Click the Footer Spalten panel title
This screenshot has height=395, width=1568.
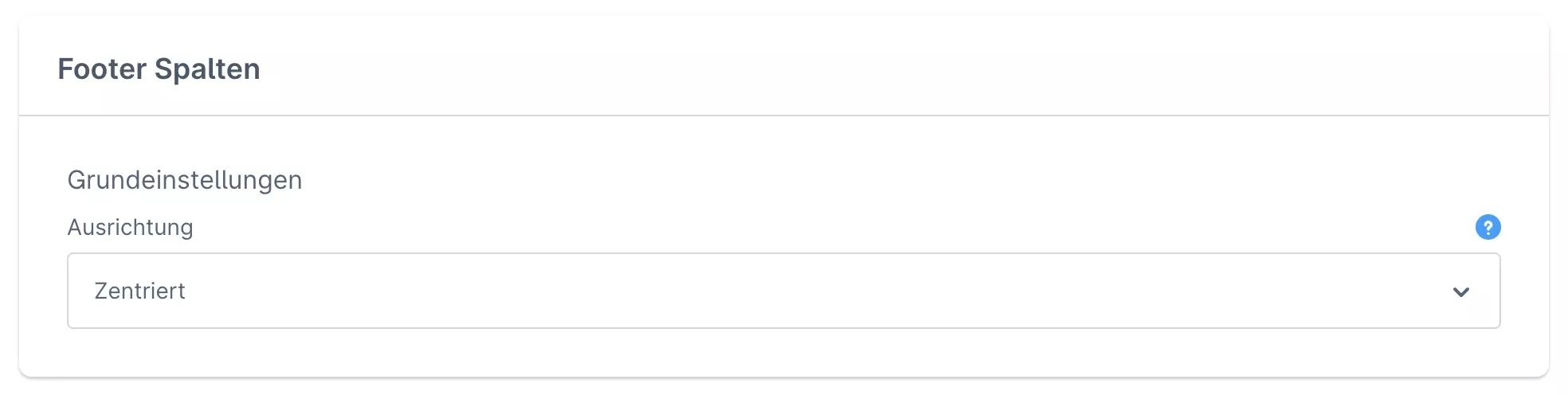coord(159,69)
